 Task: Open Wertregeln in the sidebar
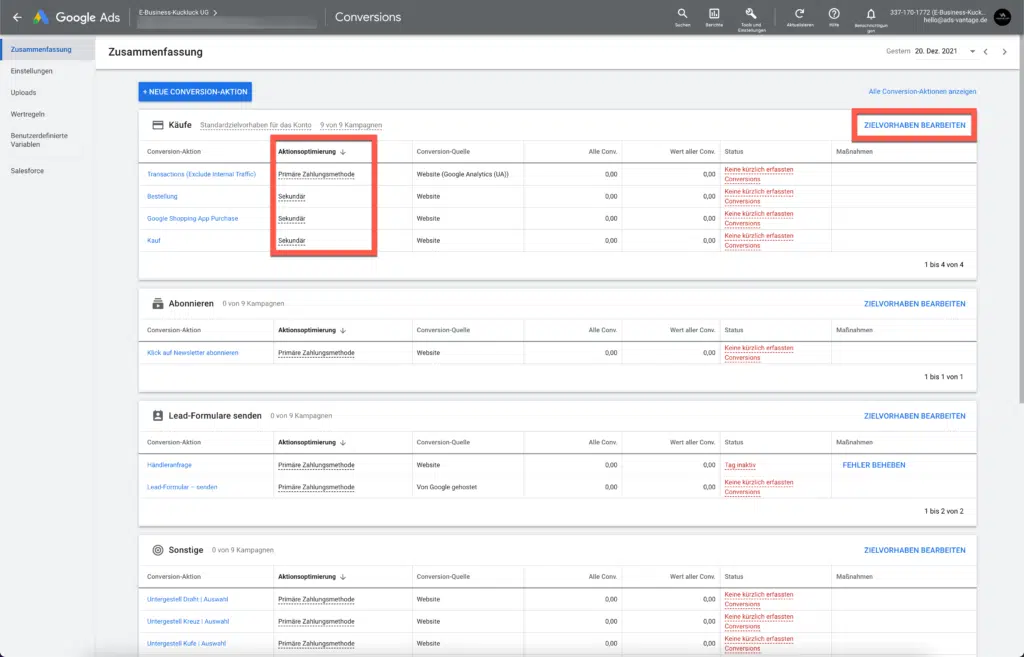(x=27, y=114)
